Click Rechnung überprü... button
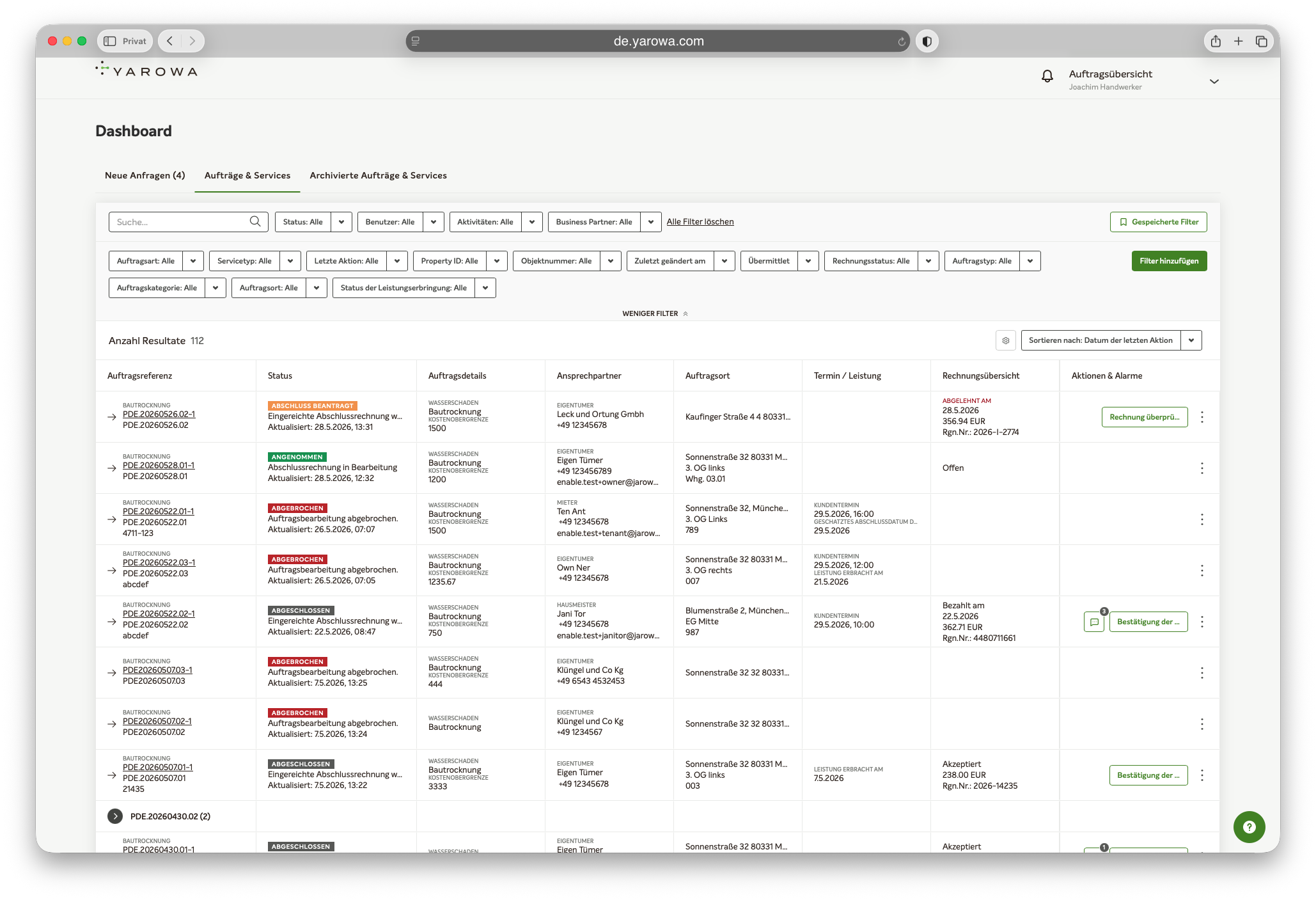The width and height of the screenshot is (1316, 900). [x=1144, y=417]
